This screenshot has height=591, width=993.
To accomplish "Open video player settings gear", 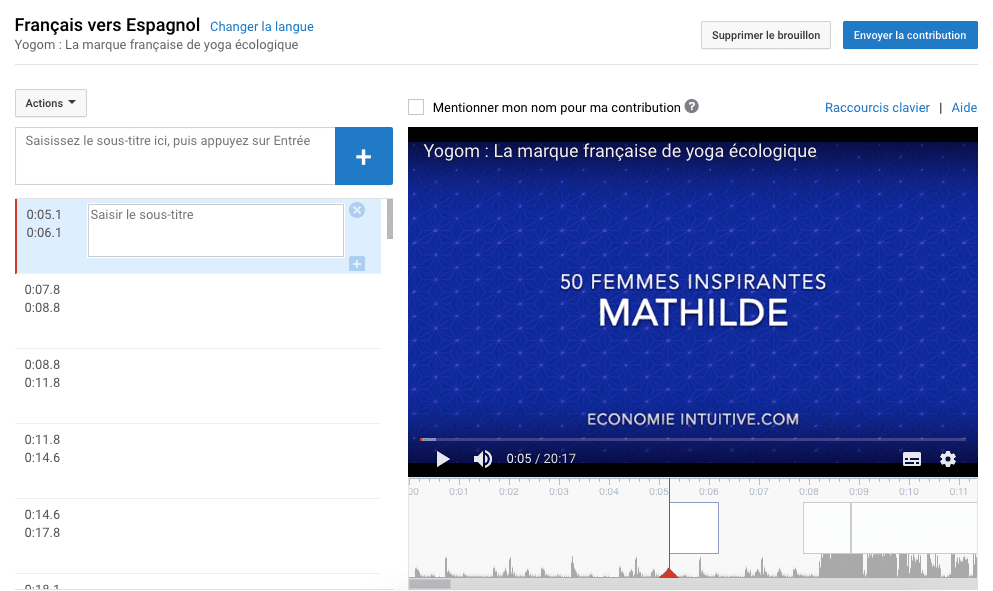I will (x=948, y=459).
